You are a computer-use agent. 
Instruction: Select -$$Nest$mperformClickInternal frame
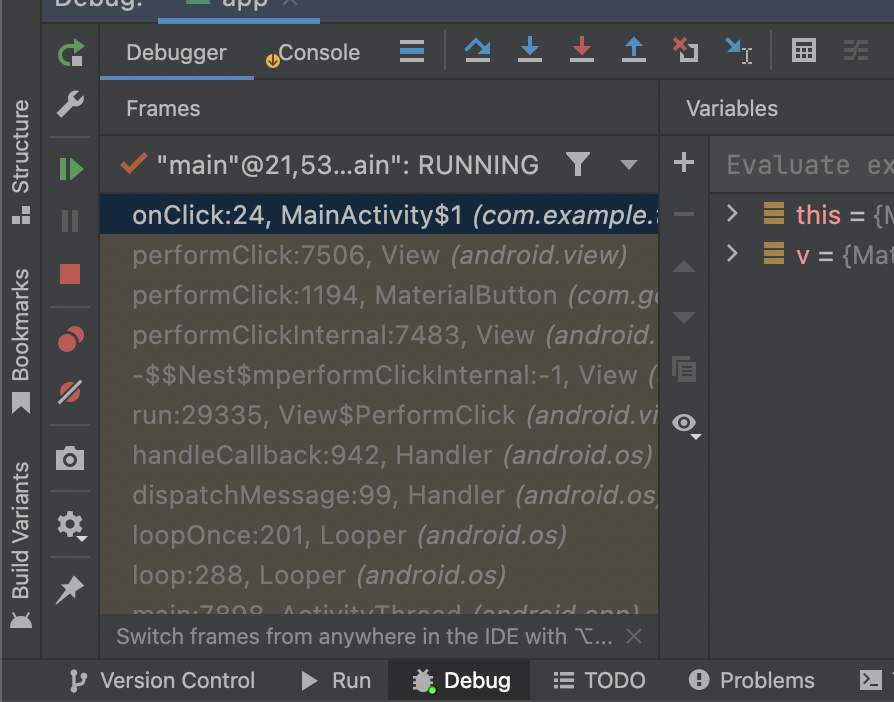[x=379, y=375]
